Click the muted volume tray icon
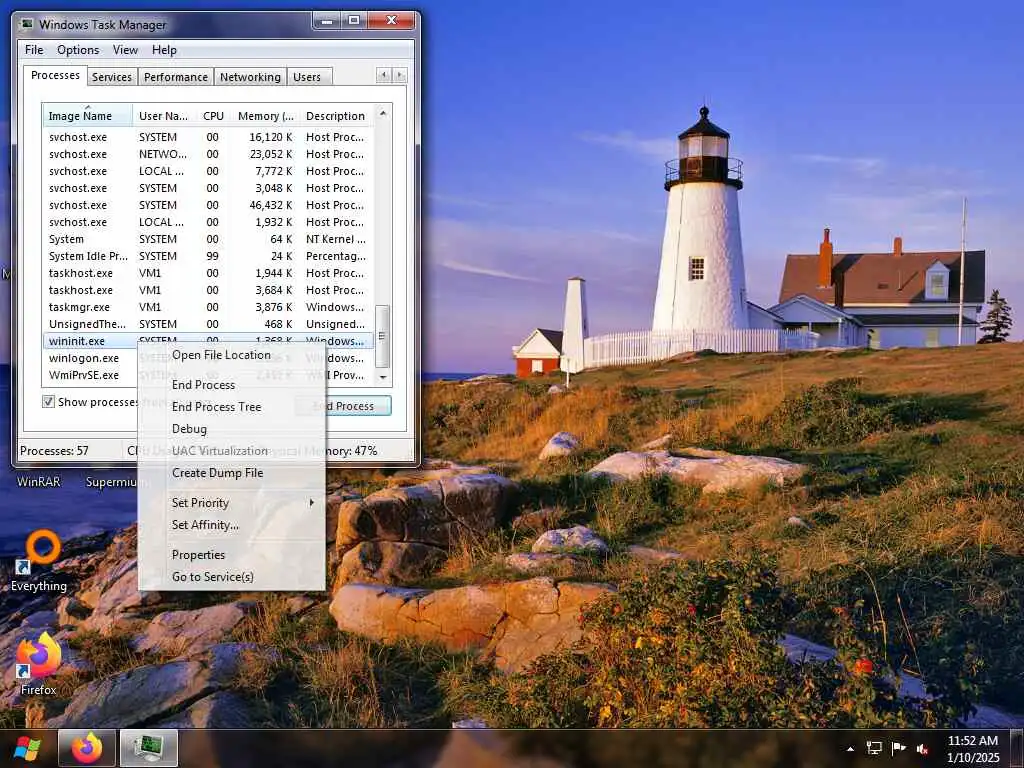The image size is (1024, 768). pos(922,749)
